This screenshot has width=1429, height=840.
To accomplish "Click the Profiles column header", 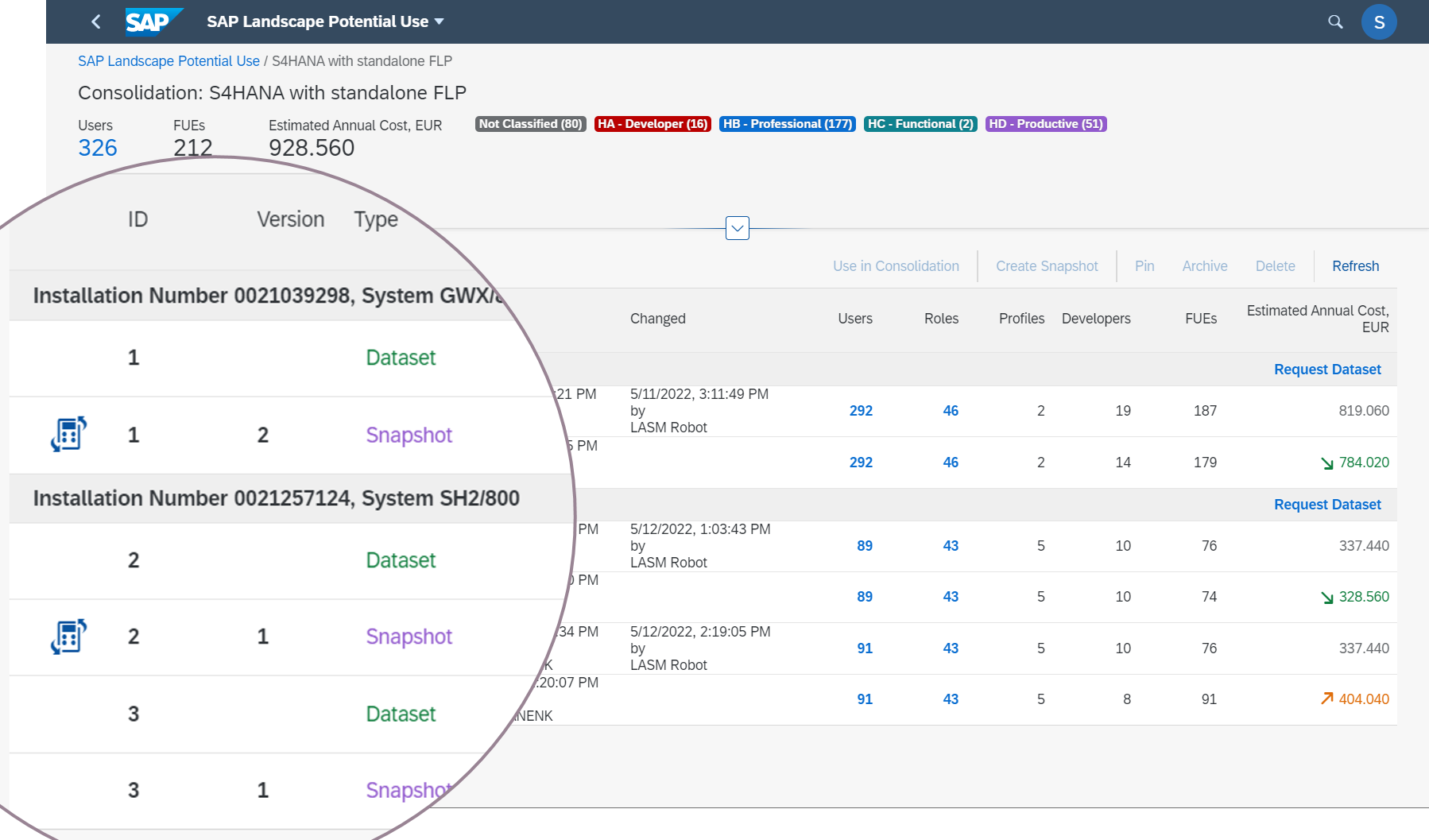I will (1021, 319).
